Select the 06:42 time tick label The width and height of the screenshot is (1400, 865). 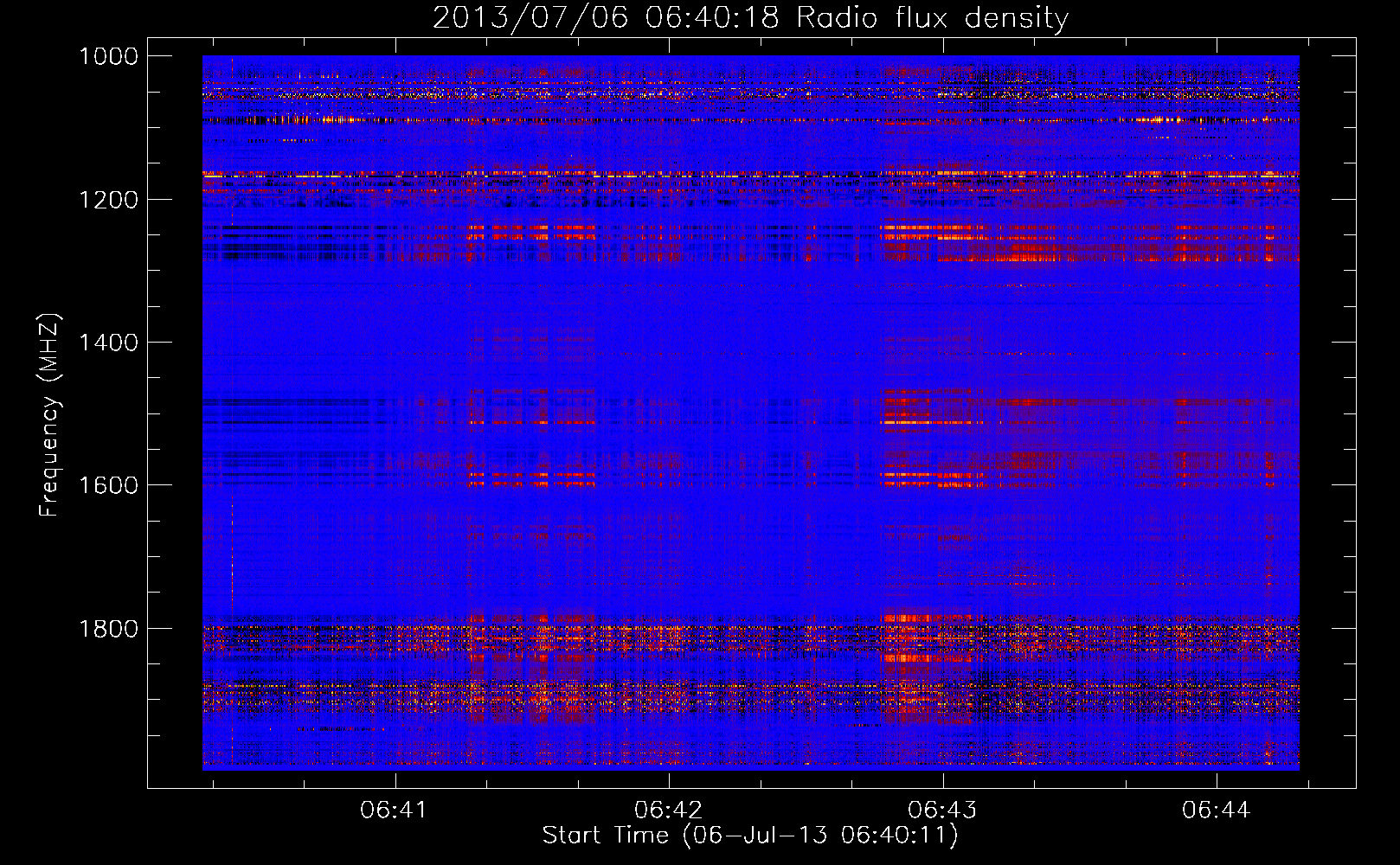pyautogui.click(x=668, y=810)
